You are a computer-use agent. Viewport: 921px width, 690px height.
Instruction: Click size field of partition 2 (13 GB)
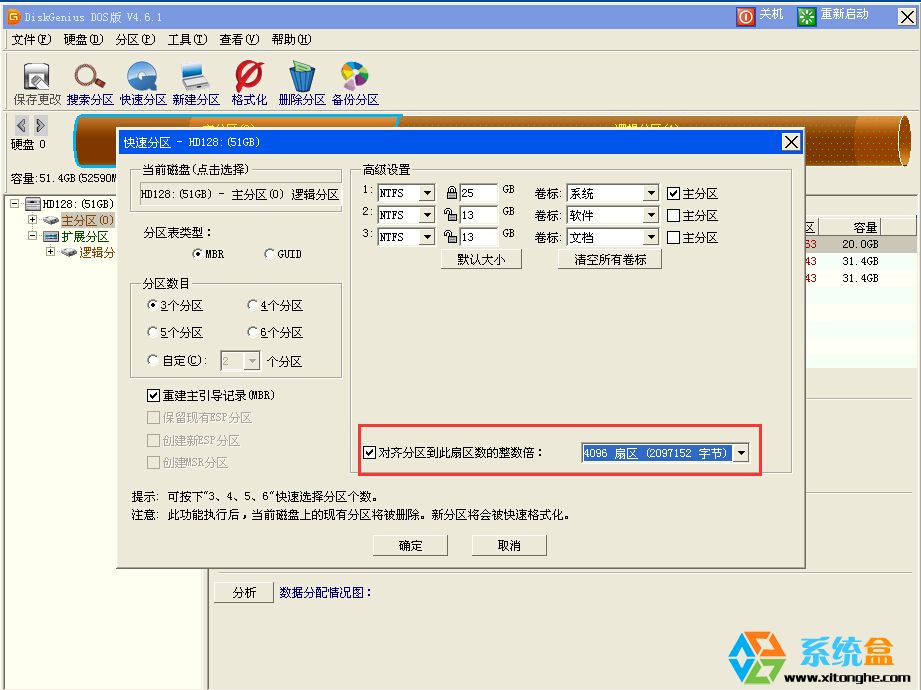click(479, 215)
